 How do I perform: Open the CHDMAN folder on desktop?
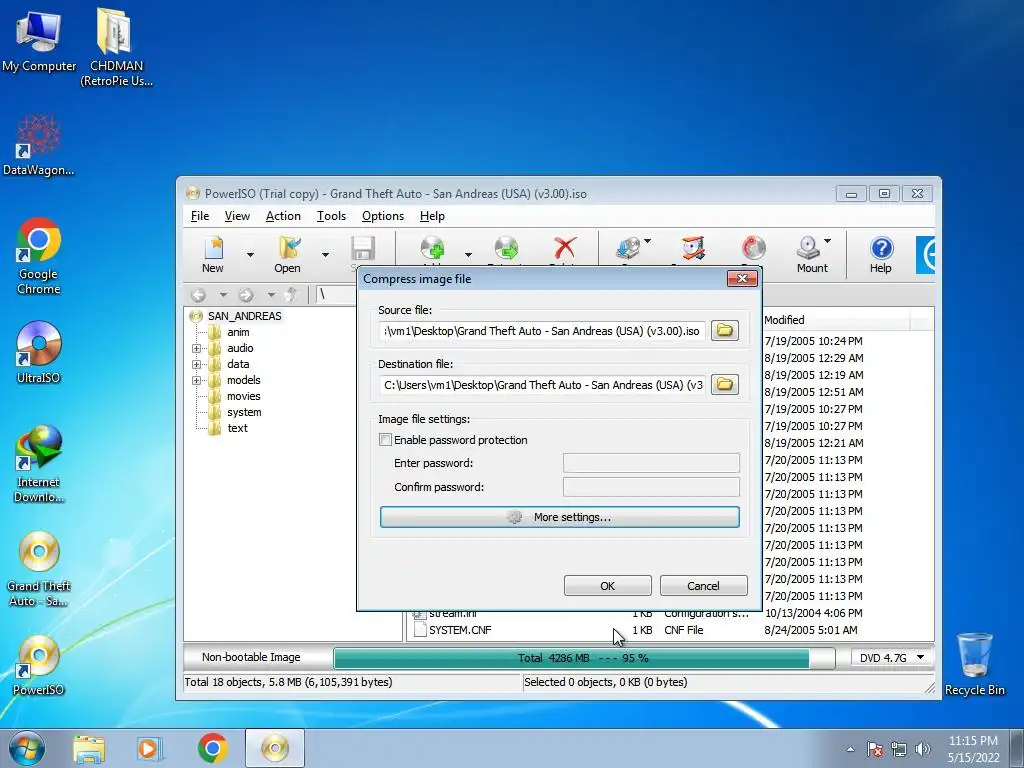(x=116, y=47)
